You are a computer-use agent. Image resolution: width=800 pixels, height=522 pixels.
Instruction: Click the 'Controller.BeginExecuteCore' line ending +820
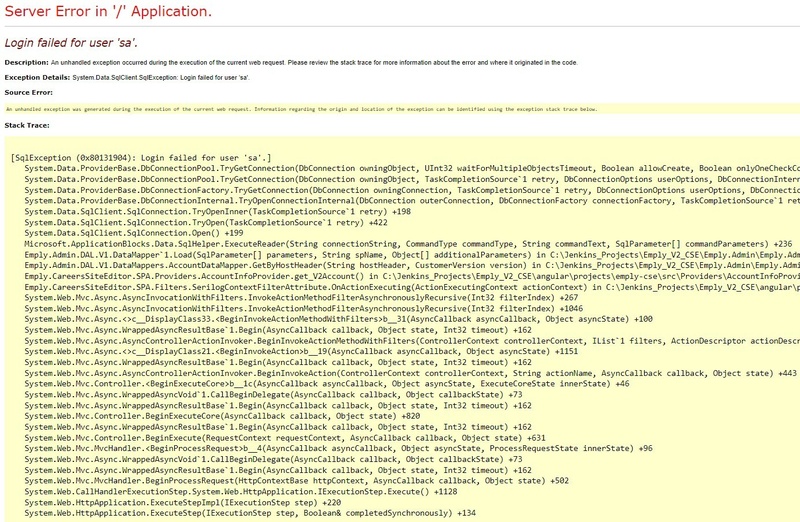(222, 416)
